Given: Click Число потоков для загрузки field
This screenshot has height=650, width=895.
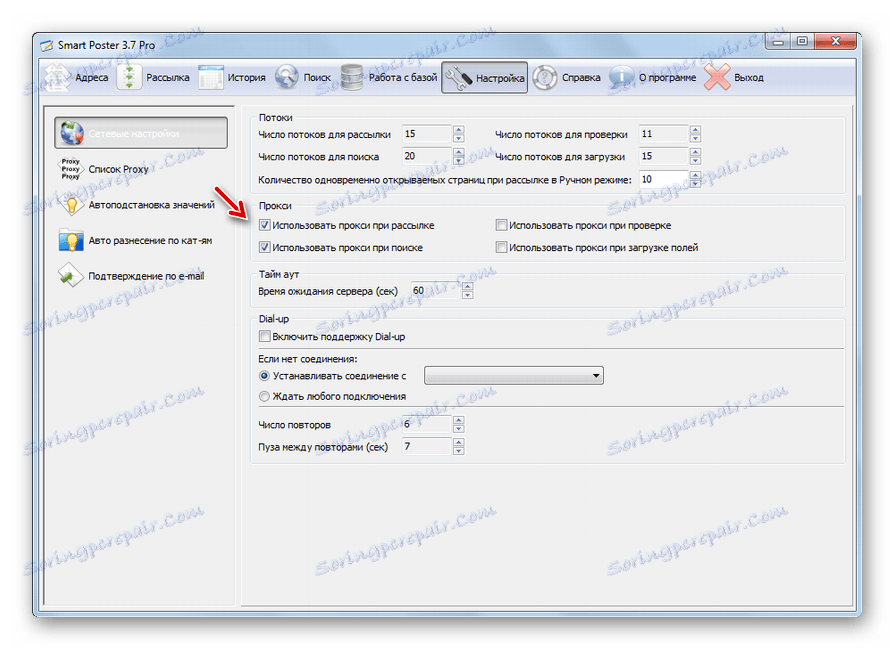Looking at the screenshot, I should pos(664,156).
